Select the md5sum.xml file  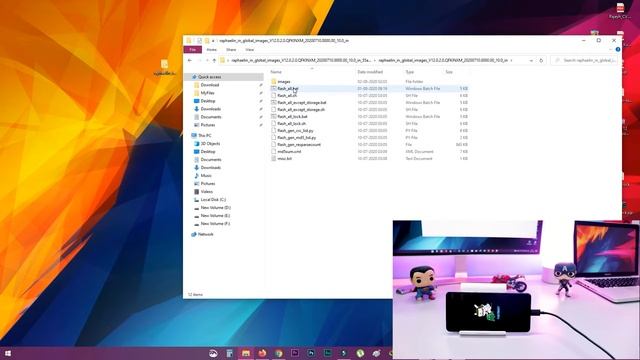click(289, 151)
